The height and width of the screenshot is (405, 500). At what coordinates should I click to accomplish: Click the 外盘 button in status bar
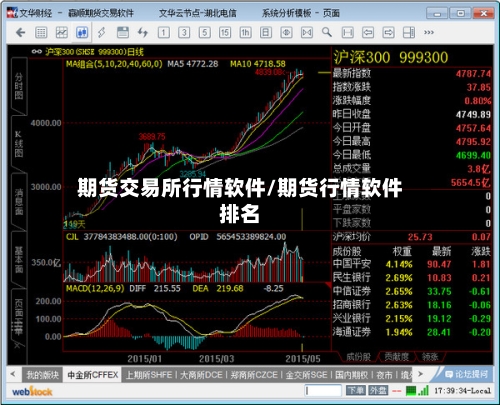pyautogui.click(x=378, y=390)
